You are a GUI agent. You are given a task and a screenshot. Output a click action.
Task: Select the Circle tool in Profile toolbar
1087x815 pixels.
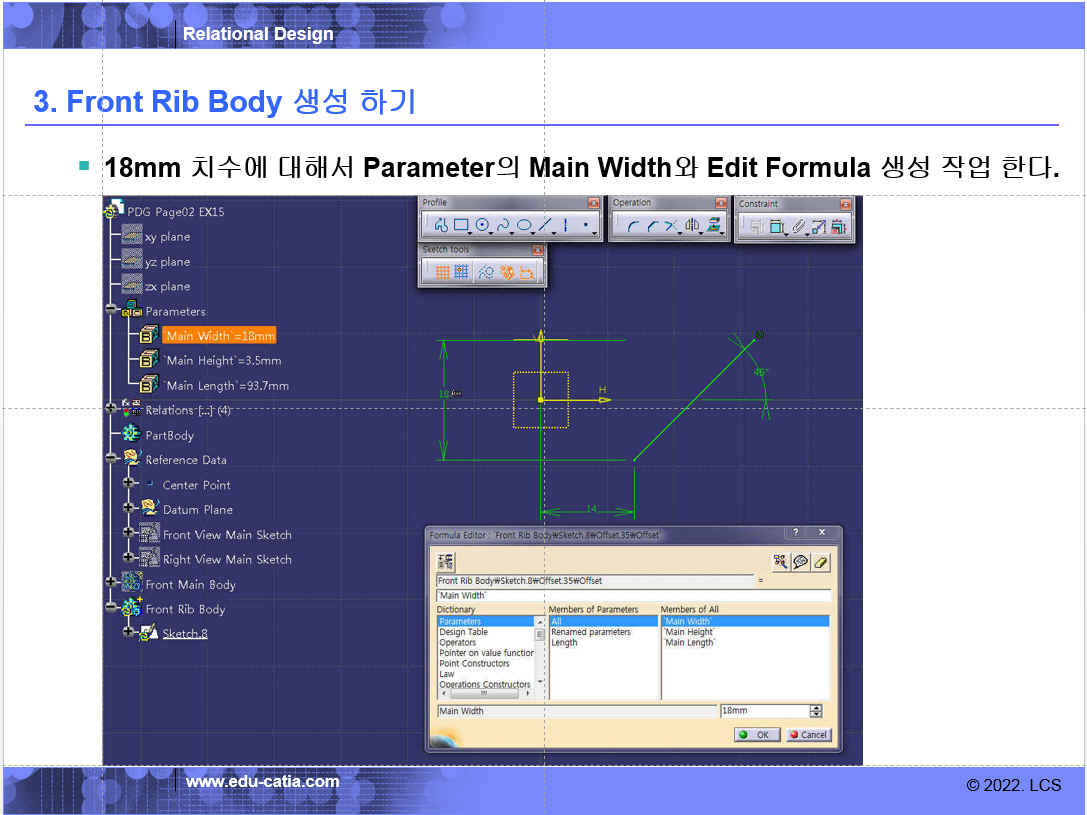pyautogui.click(x=483, y=226)
